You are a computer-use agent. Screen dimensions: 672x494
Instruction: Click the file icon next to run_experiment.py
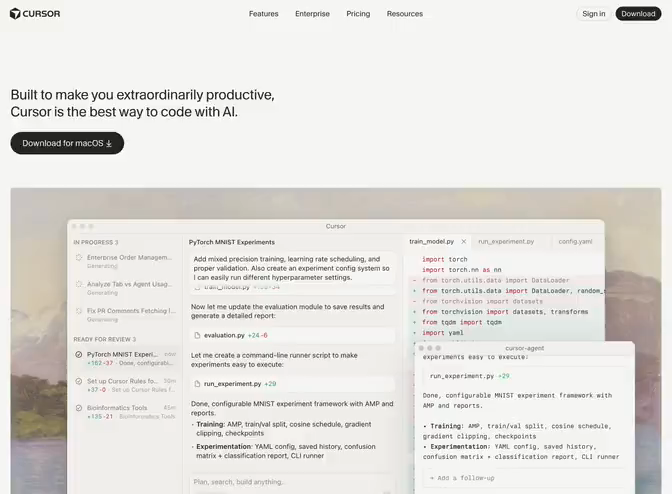pyautogui.click(x=197, y=383)
